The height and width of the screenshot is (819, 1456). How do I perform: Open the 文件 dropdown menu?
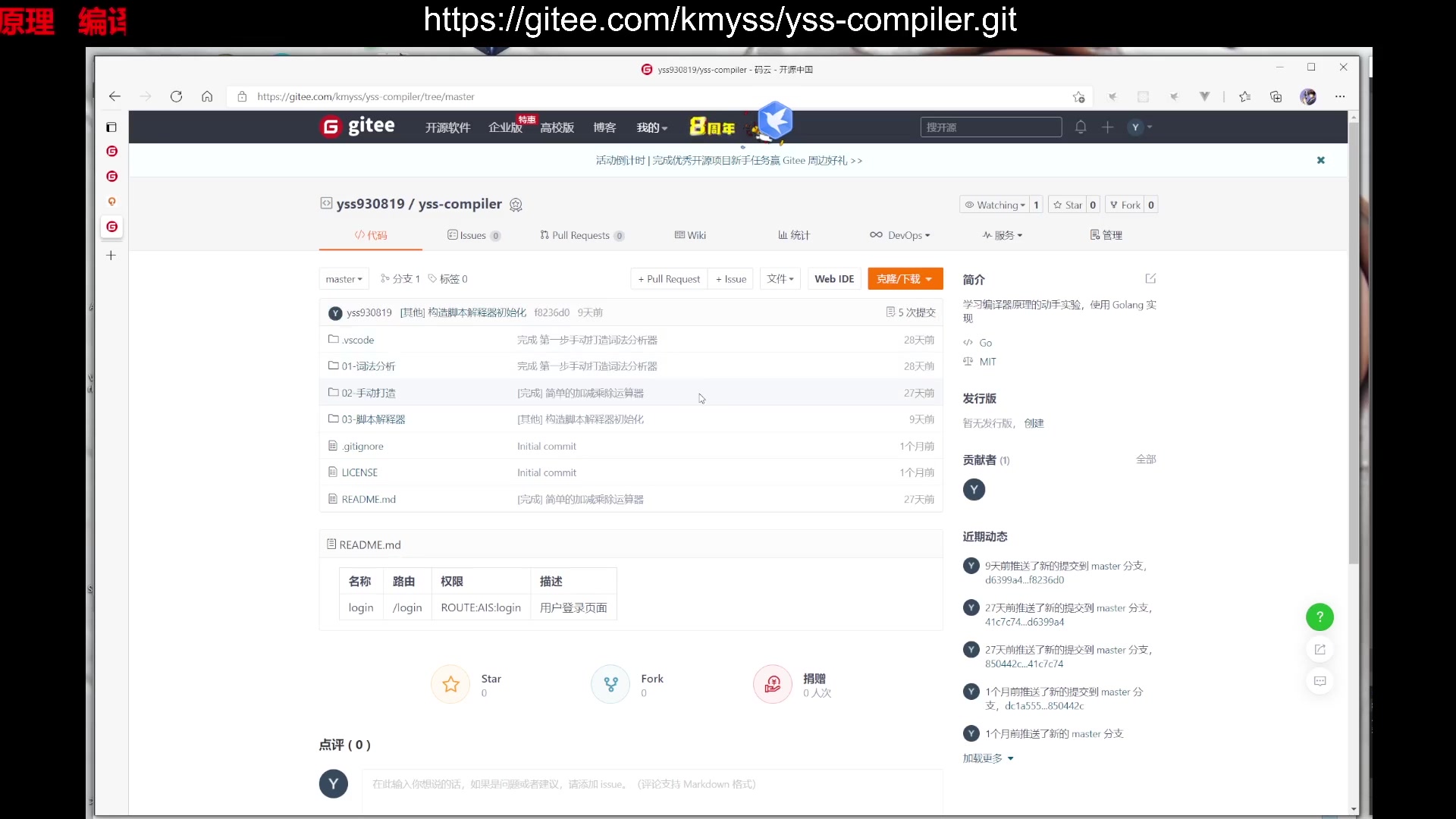pyautogui.click(x=780, y=279)
